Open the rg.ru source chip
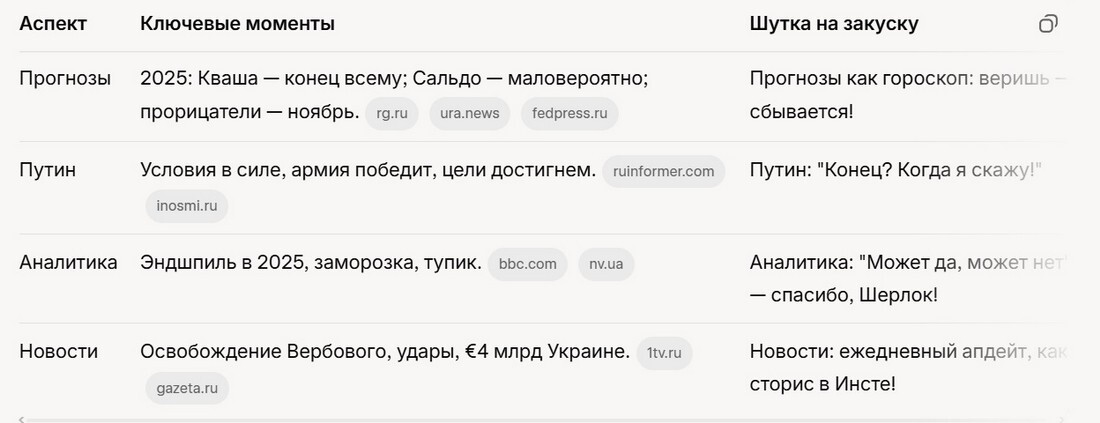The image size is (1100, 423). (x=391, y=114)
